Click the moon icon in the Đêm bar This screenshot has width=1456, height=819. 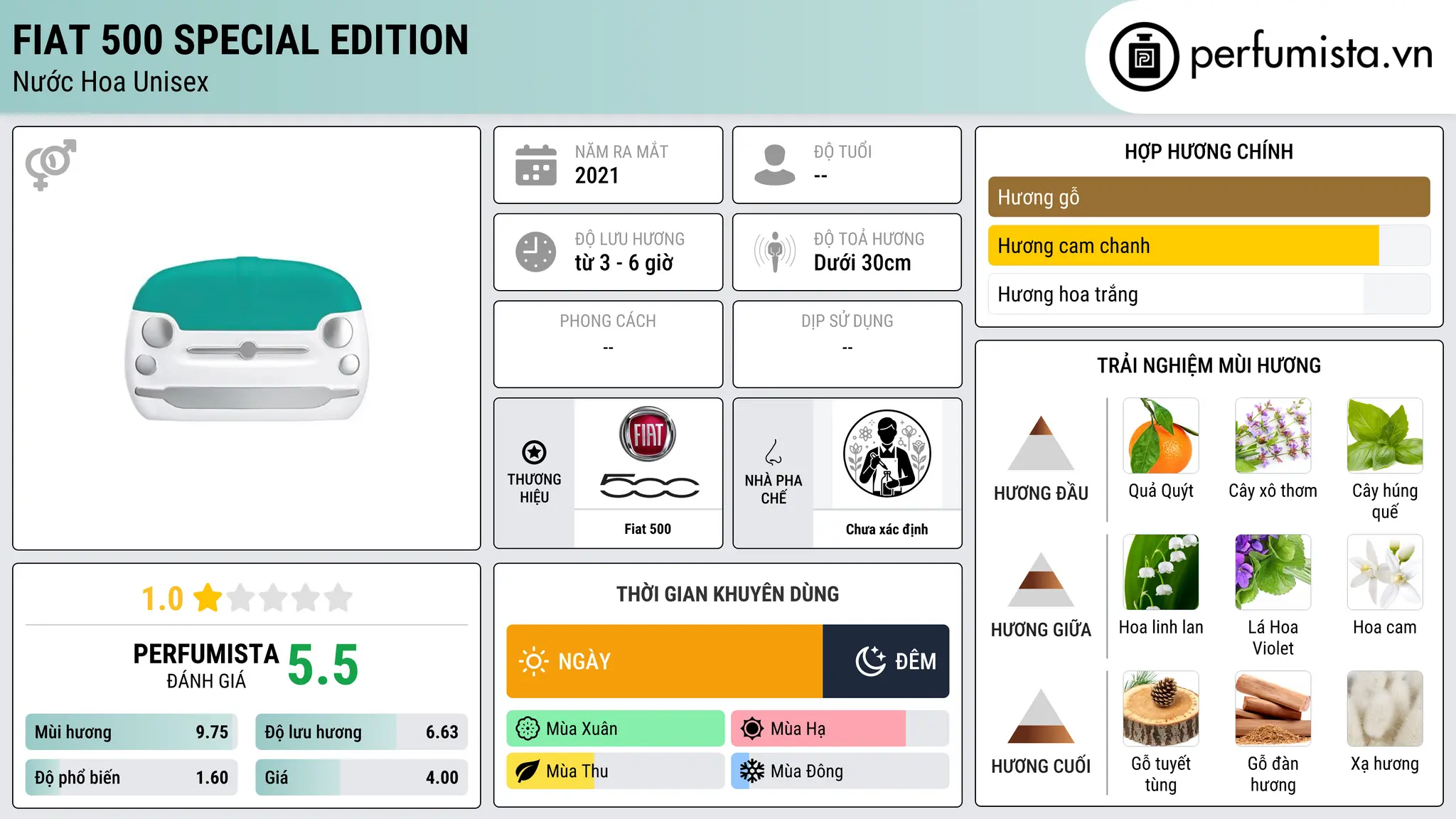(870, 661)
